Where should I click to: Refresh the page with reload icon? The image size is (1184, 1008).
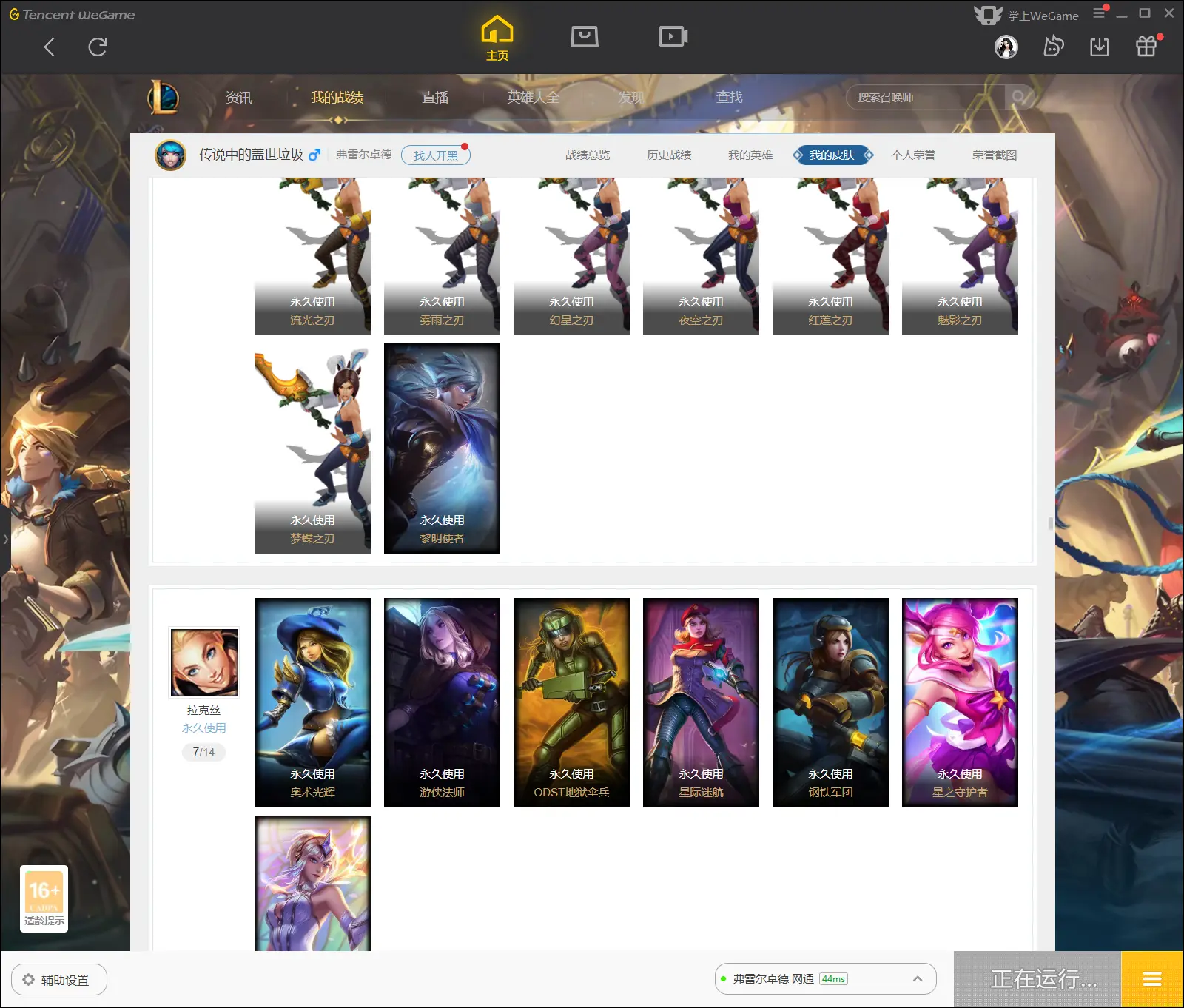coord(98,47)
